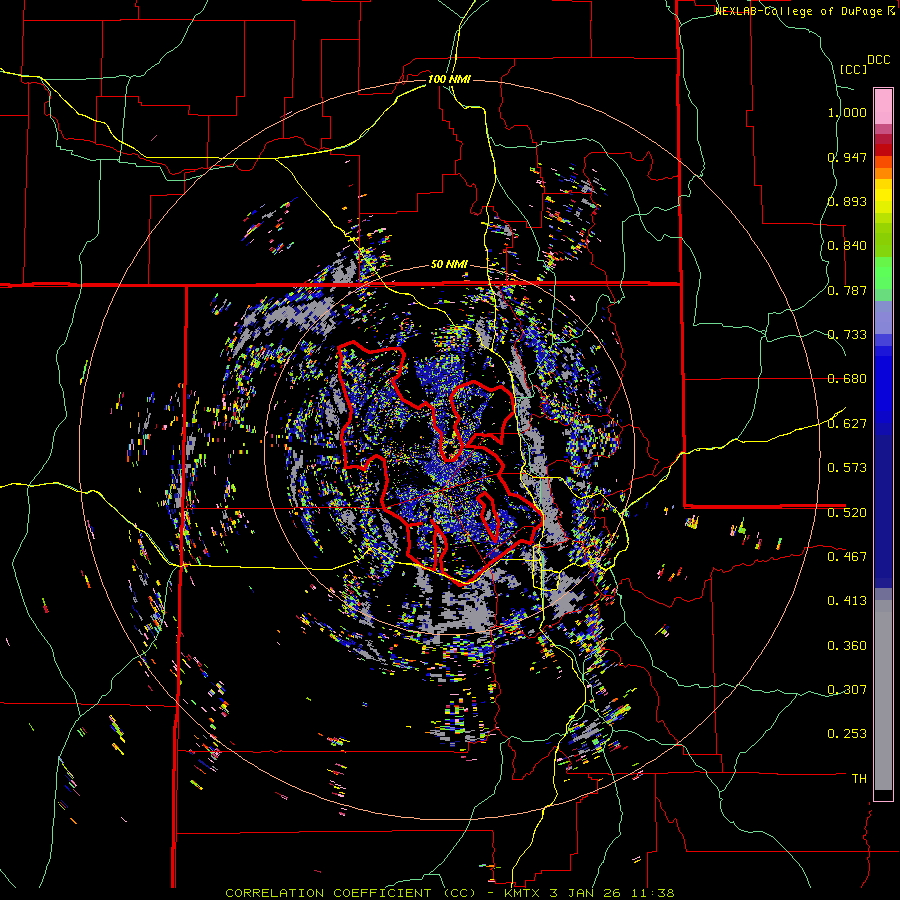
Task: Select the 0.627 scale value
Action: tap(847, 424)
